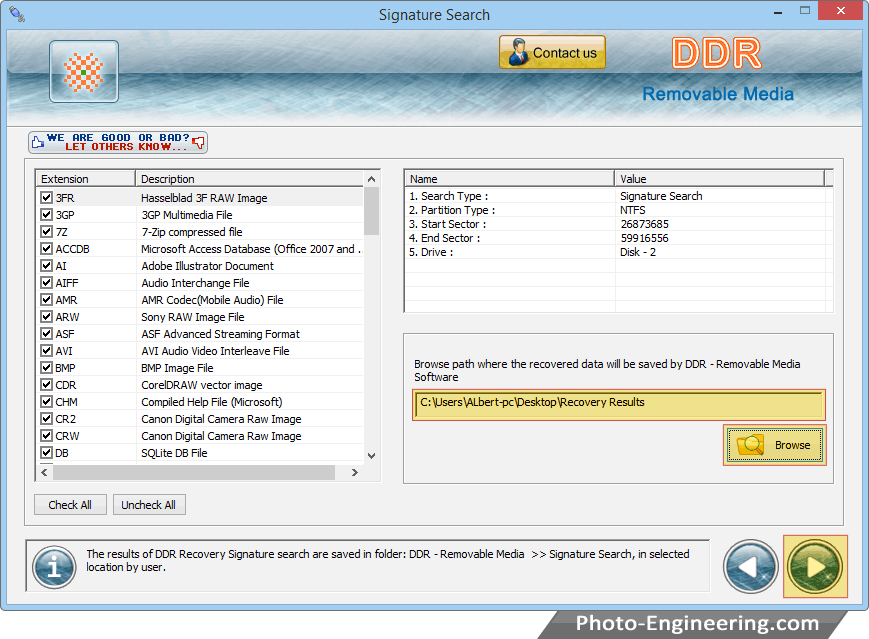Image resolution: width=869 pixels, height=639 pixels.
Task: Select 'Hasselblad 3F RAW Image' description
Action: coord(204,198)
